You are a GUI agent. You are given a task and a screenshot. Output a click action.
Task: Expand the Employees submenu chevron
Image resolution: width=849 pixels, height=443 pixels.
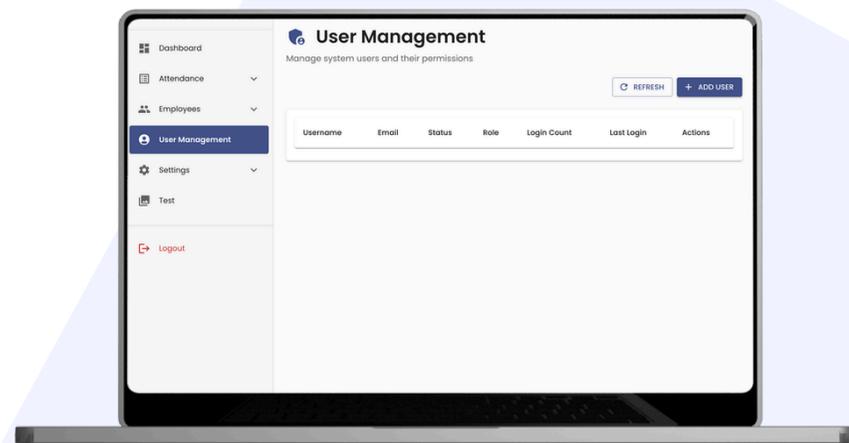pos(253,109)
